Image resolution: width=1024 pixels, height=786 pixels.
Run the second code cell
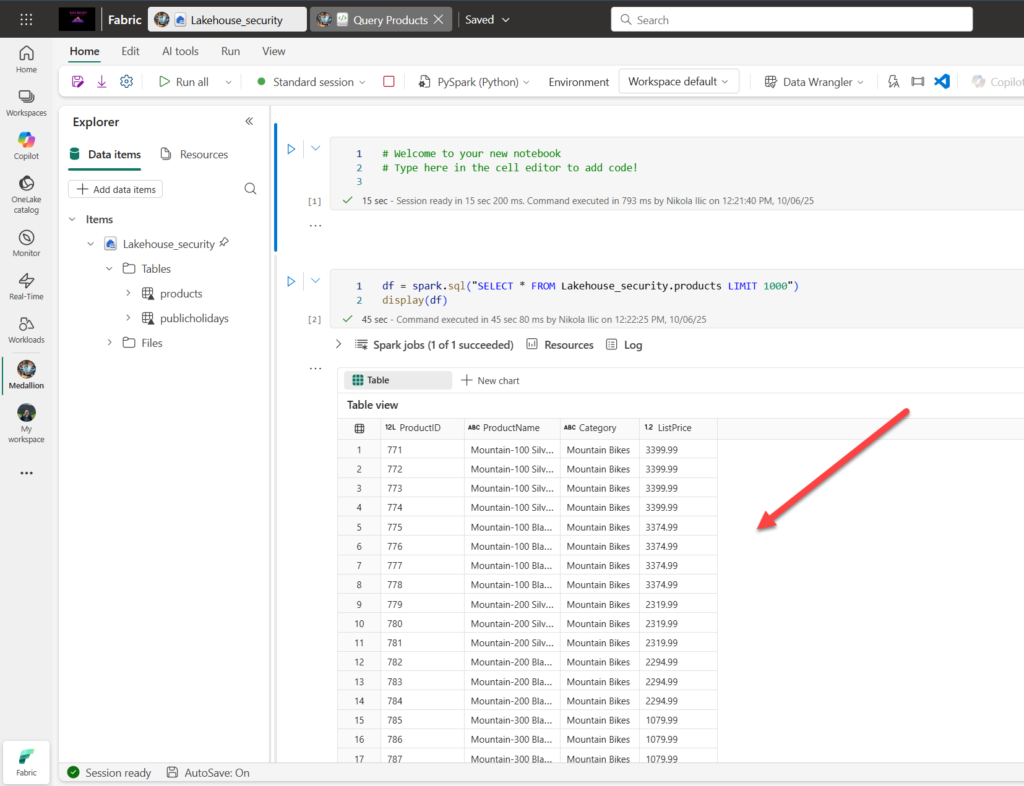click(x=291, y=283)
